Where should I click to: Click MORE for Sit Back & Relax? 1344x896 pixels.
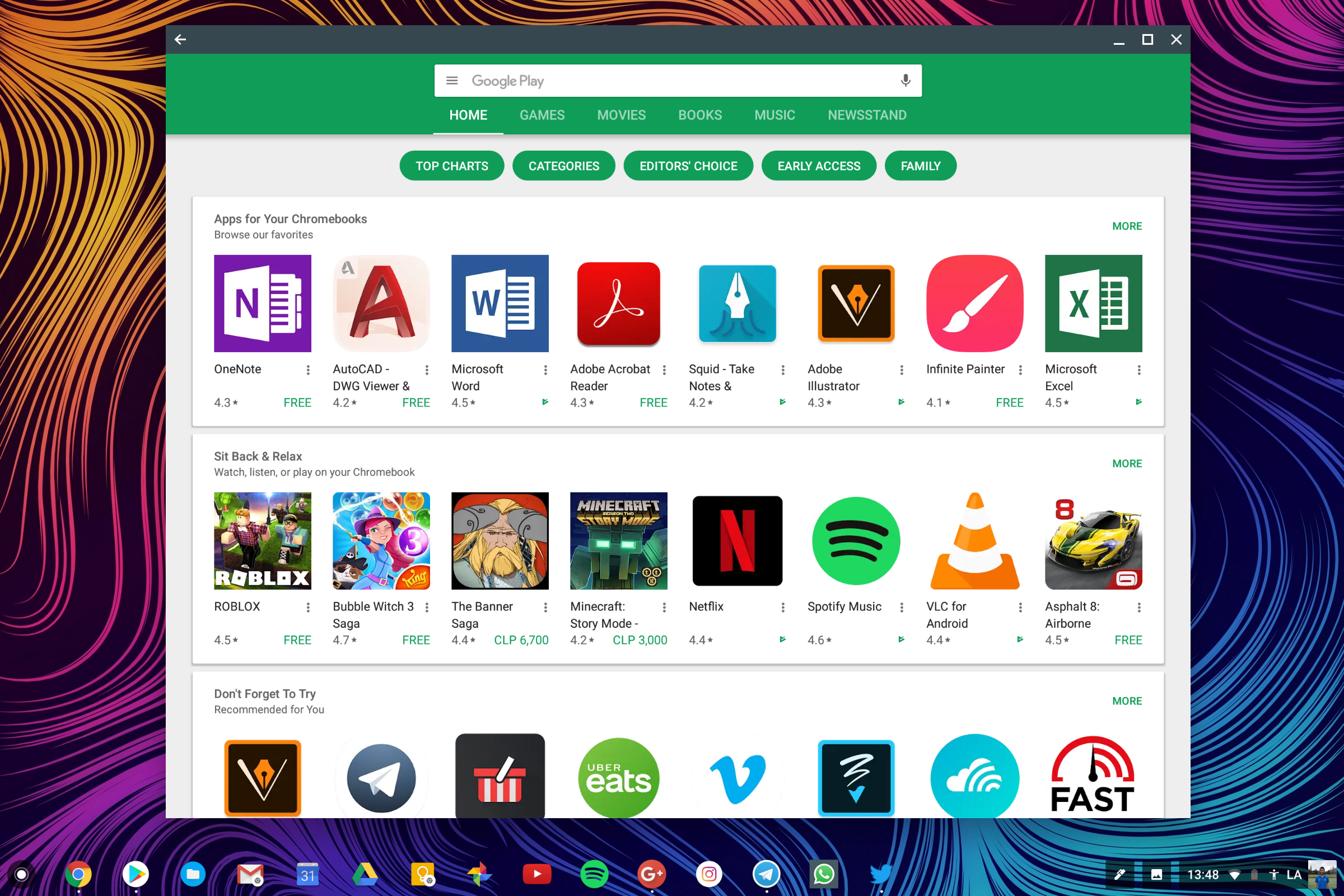1127,464
